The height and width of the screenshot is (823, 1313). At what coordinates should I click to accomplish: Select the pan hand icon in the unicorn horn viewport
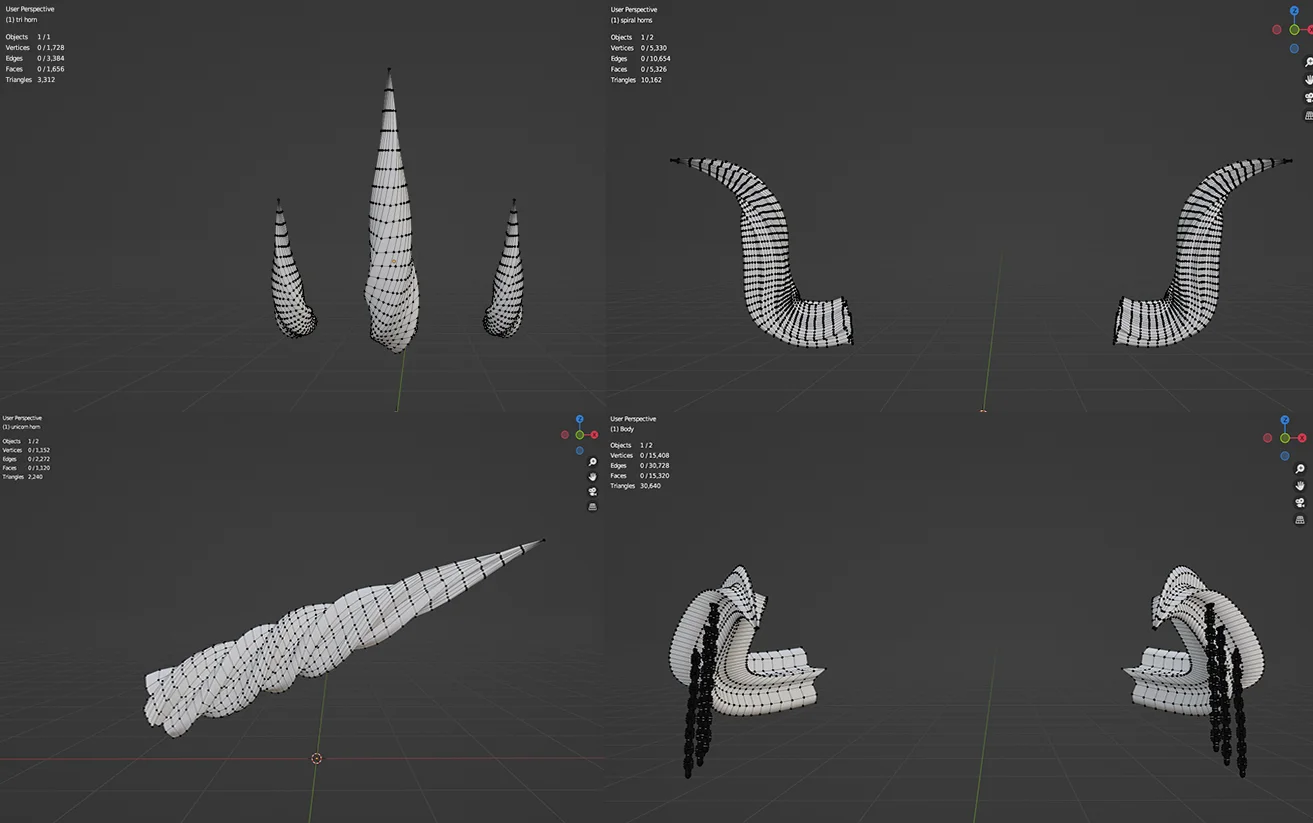coord(592,477)
